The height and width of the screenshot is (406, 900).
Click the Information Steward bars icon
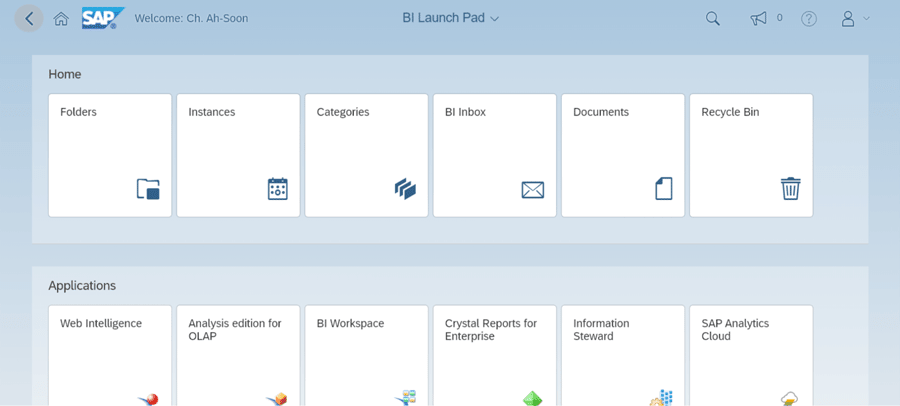(661, 397)
